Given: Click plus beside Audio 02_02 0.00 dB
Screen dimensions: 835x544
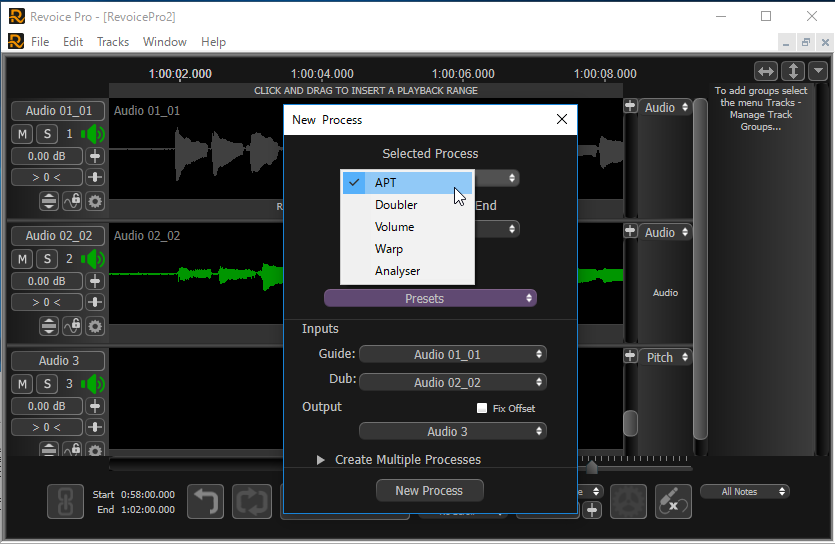Looking at the screenshot, I should pyautogui.click(x=95, y=281).
